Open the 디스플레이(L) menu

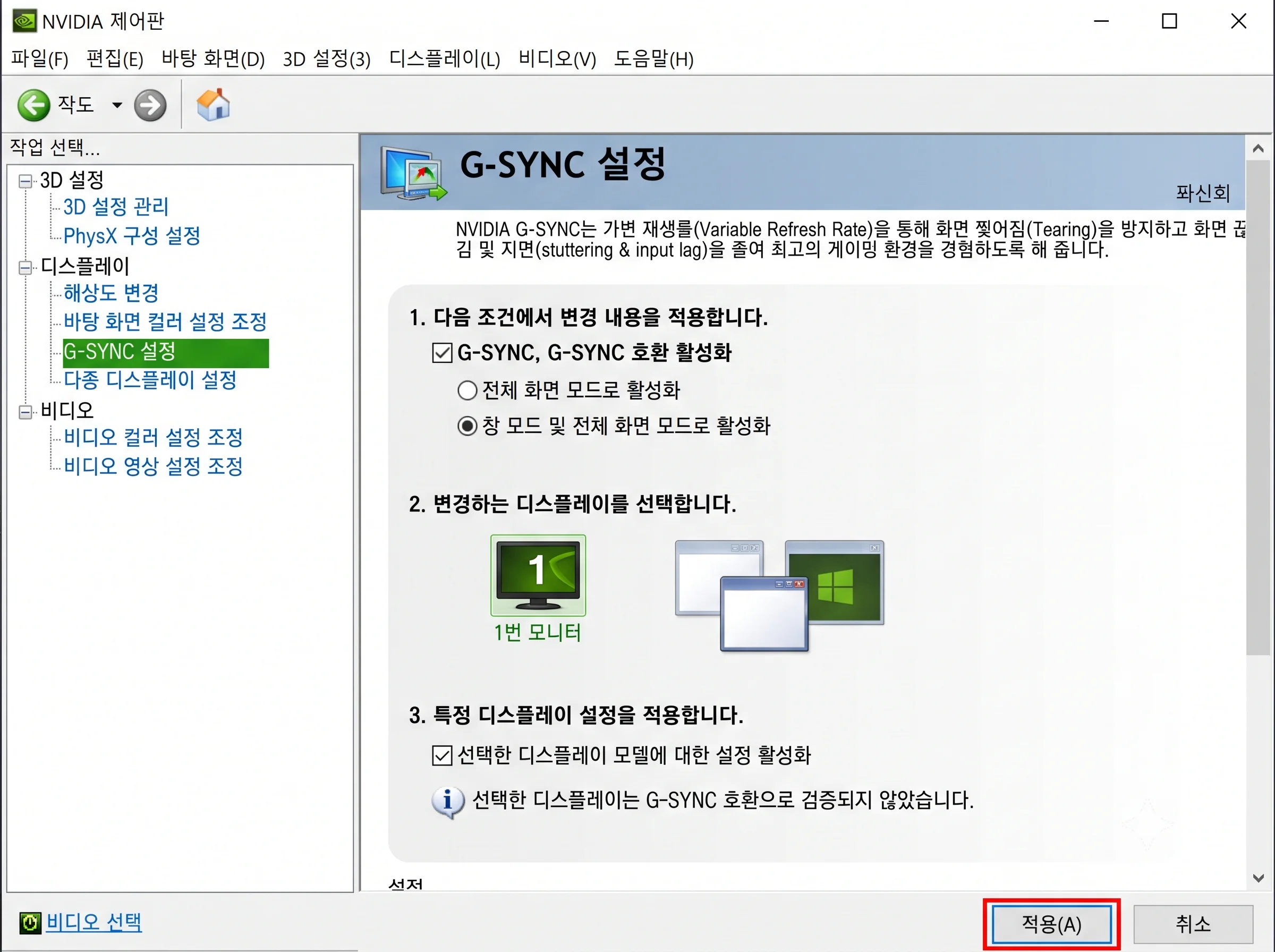pos(445,58)
